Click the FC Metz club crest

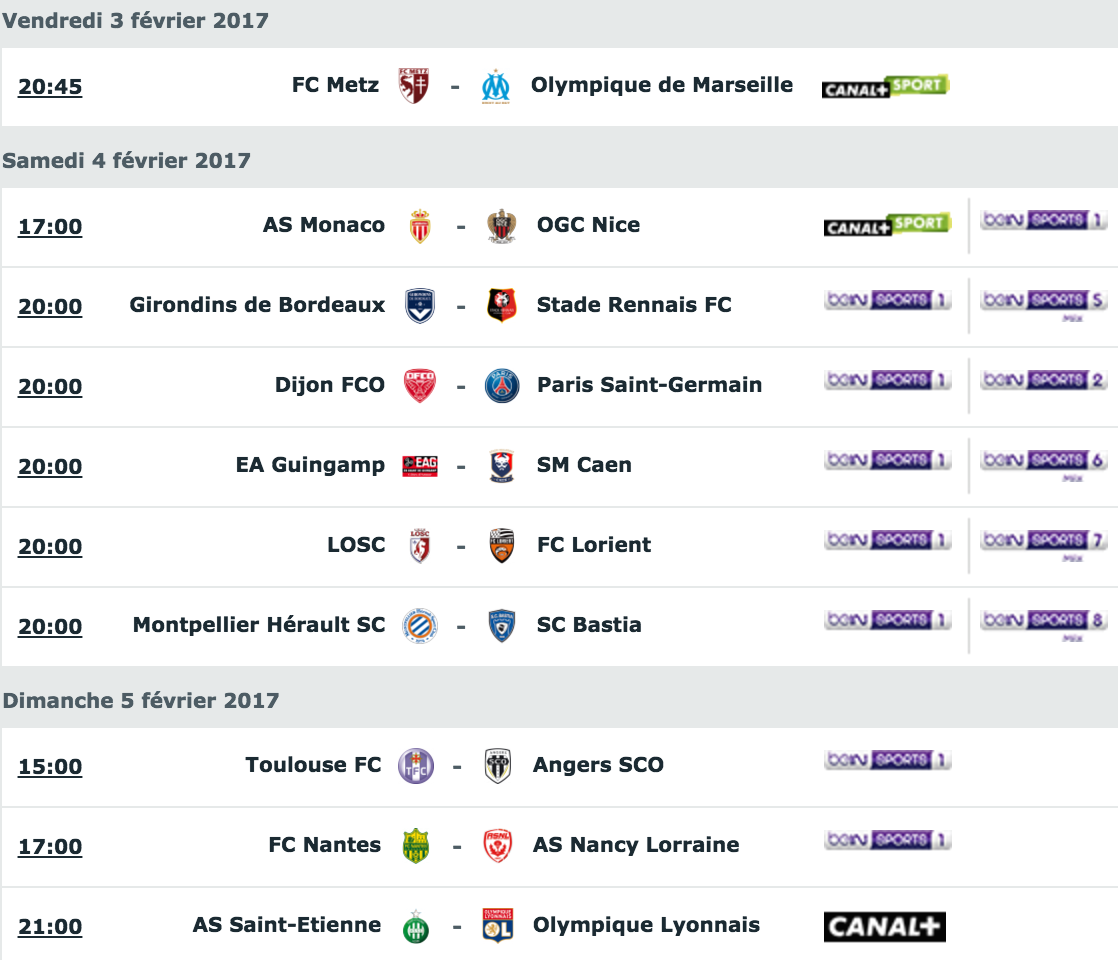click(414, 86)
